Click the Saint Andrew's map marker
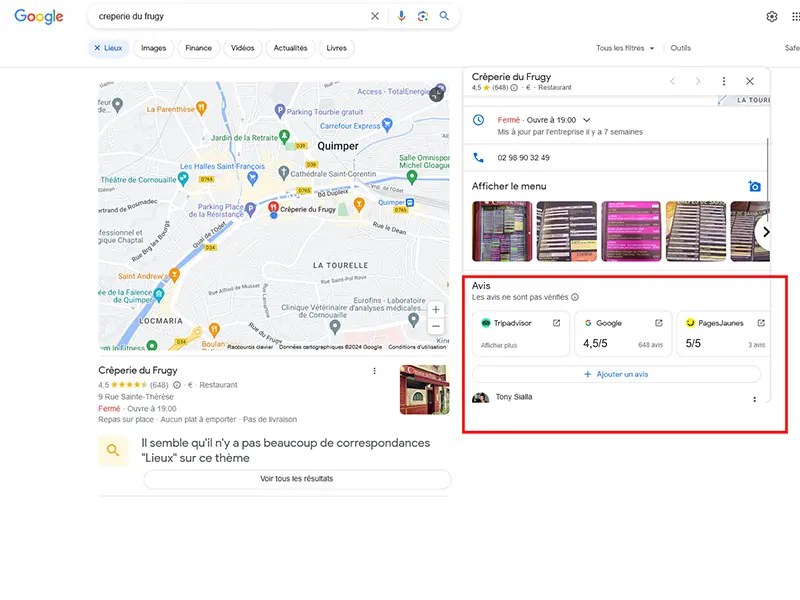This screenshot has width=800, height=600. pos(174,275)
